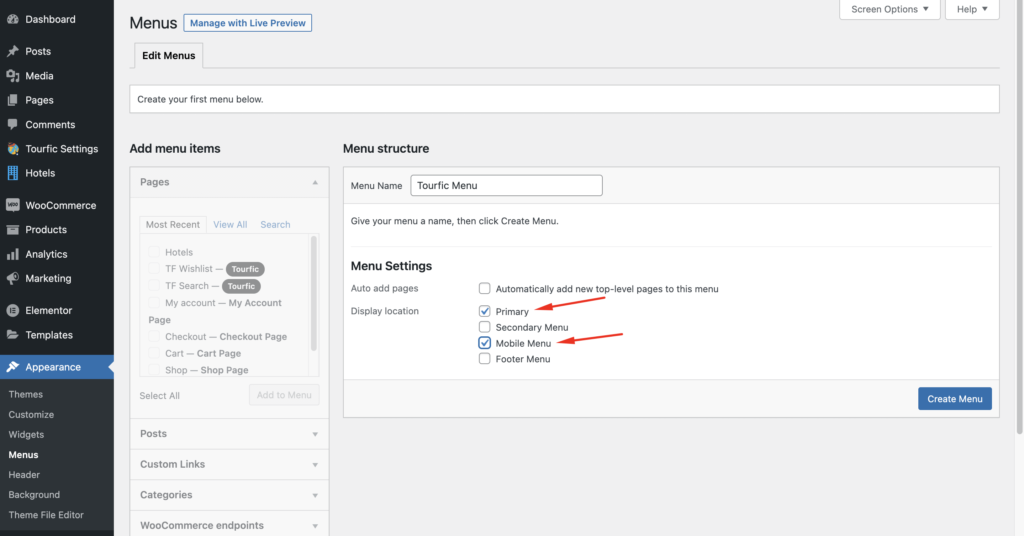The width and height of the screenshot is (1024, 536).
Task: Click the Elementor logo icon
Action: 12,311
